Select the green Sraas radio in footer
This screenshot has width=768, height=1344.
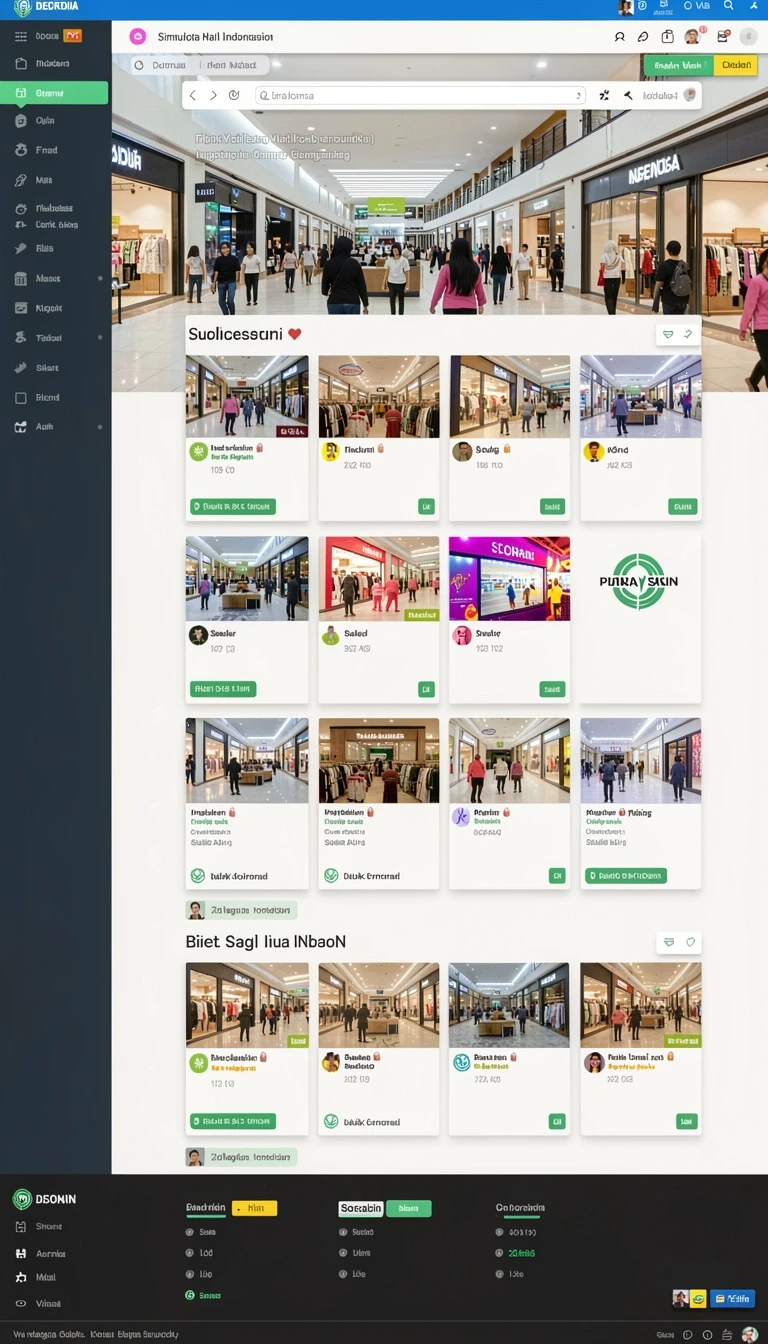click(x=190, y=1295)
